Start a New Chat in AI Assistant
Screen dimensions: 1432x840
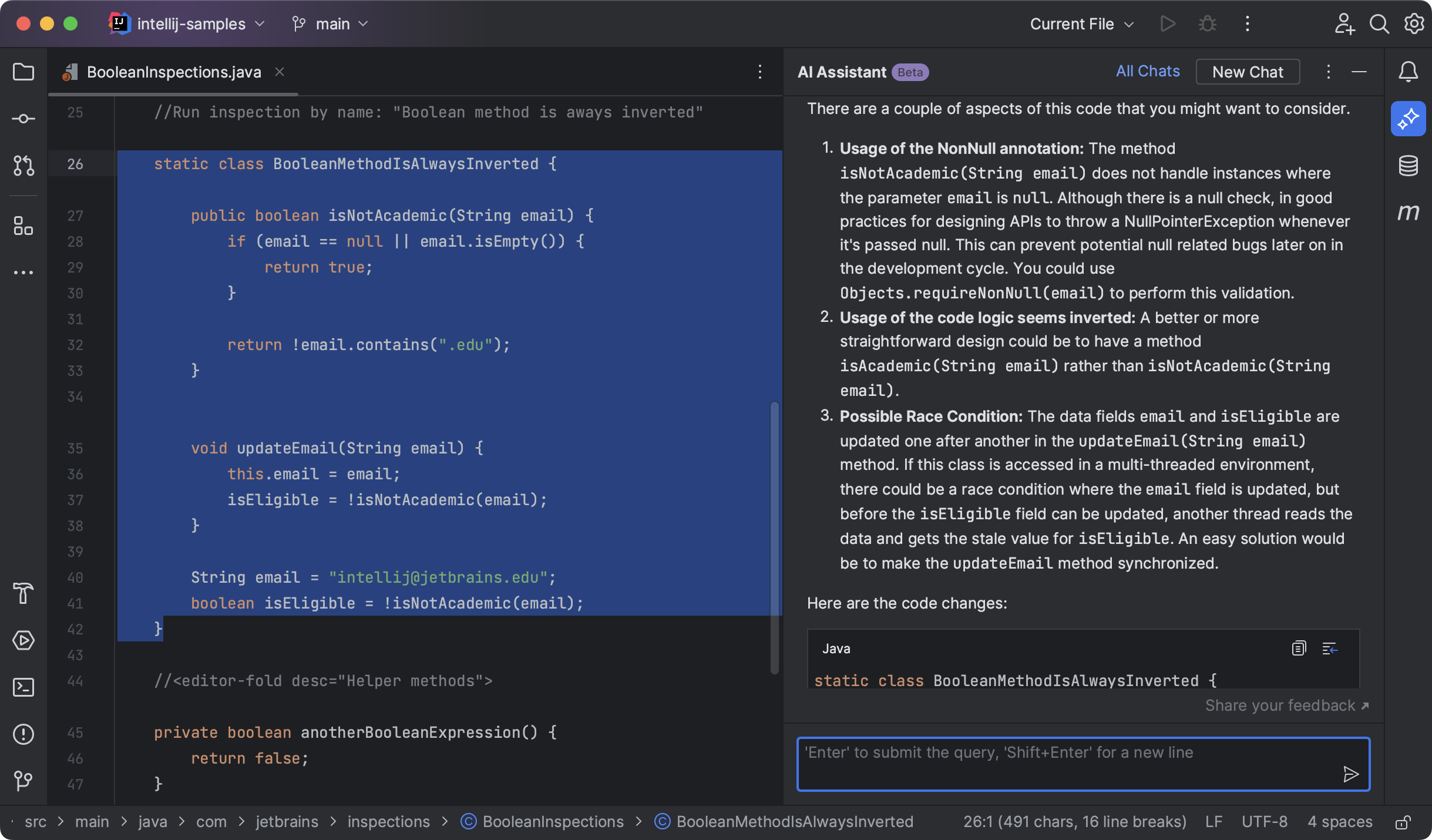1247,72
